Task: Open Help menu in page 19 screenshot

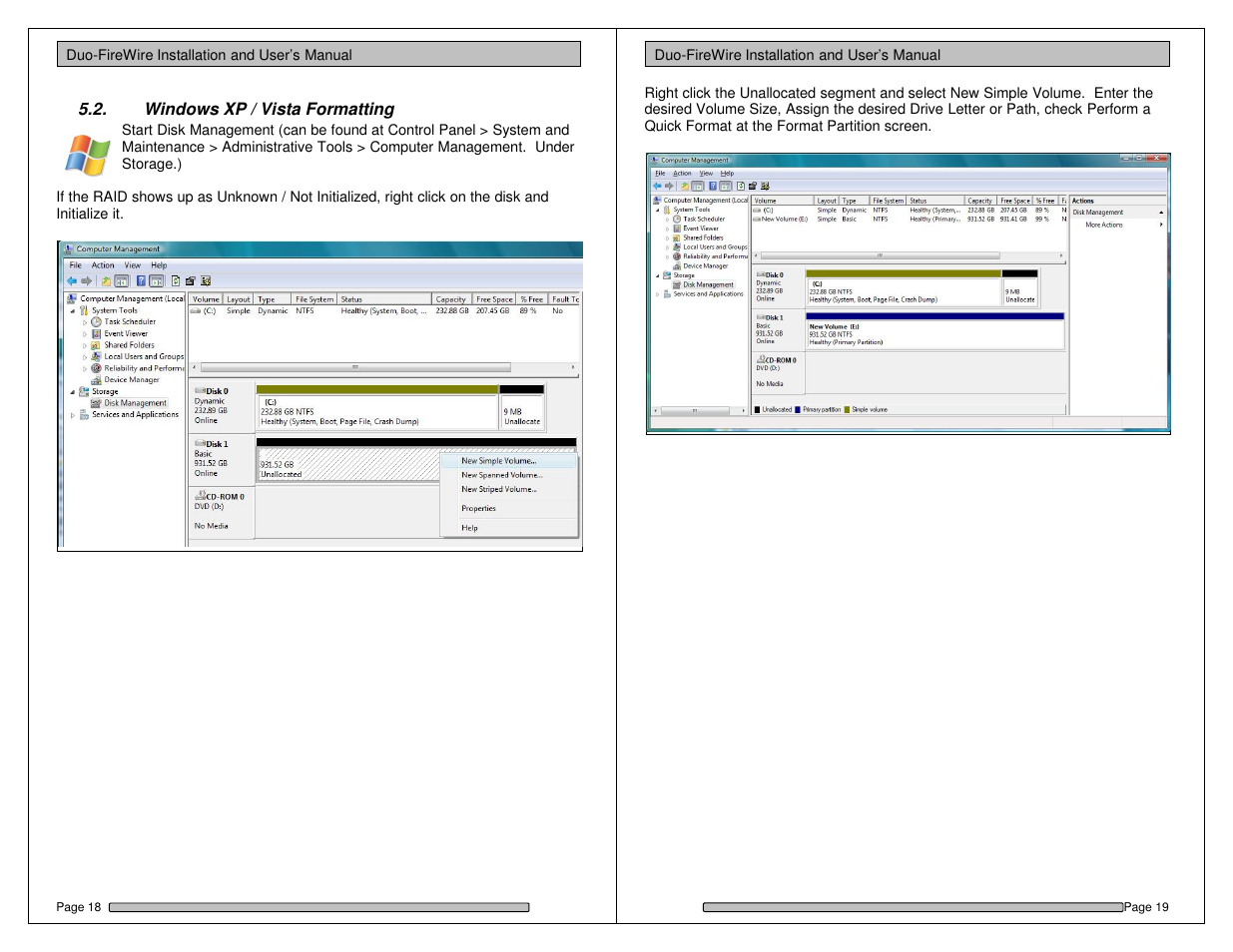Action: click(727, 174)
